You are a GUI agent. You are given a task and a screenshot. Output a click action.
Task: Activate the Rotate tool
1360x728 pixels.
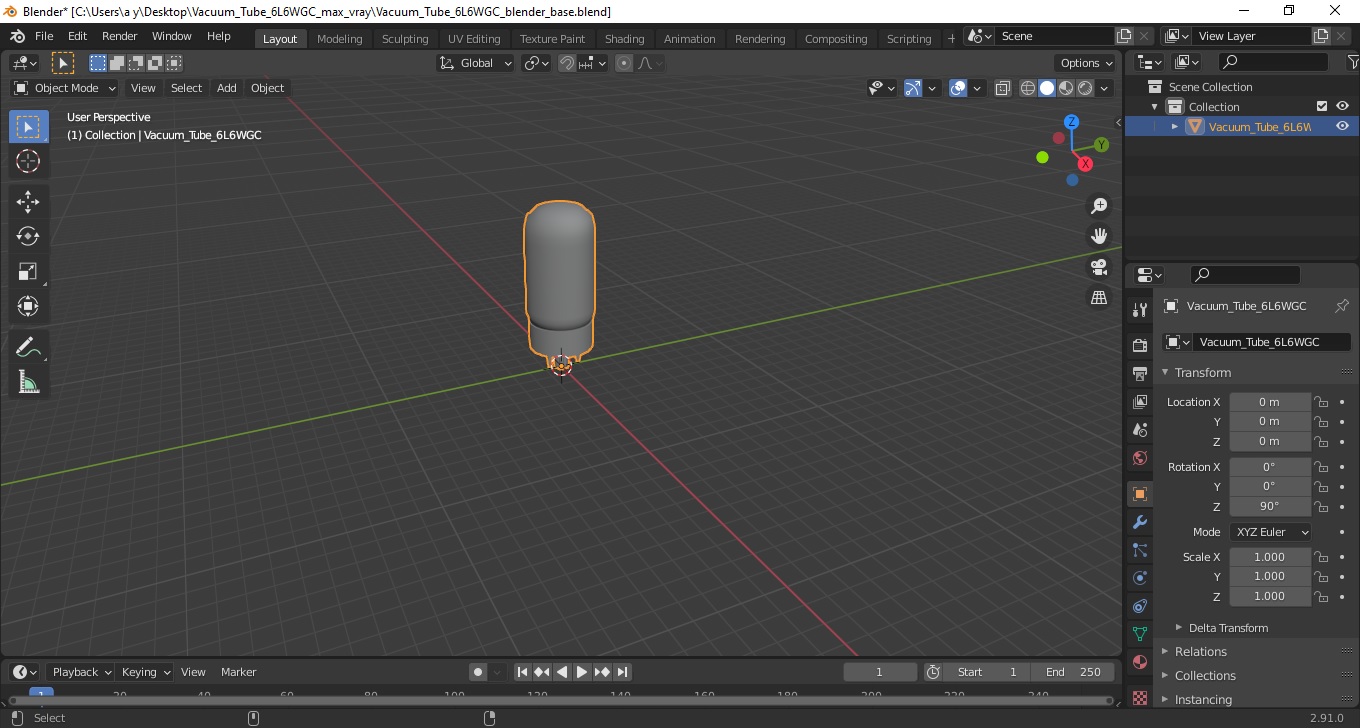click(x=28, y=236)
